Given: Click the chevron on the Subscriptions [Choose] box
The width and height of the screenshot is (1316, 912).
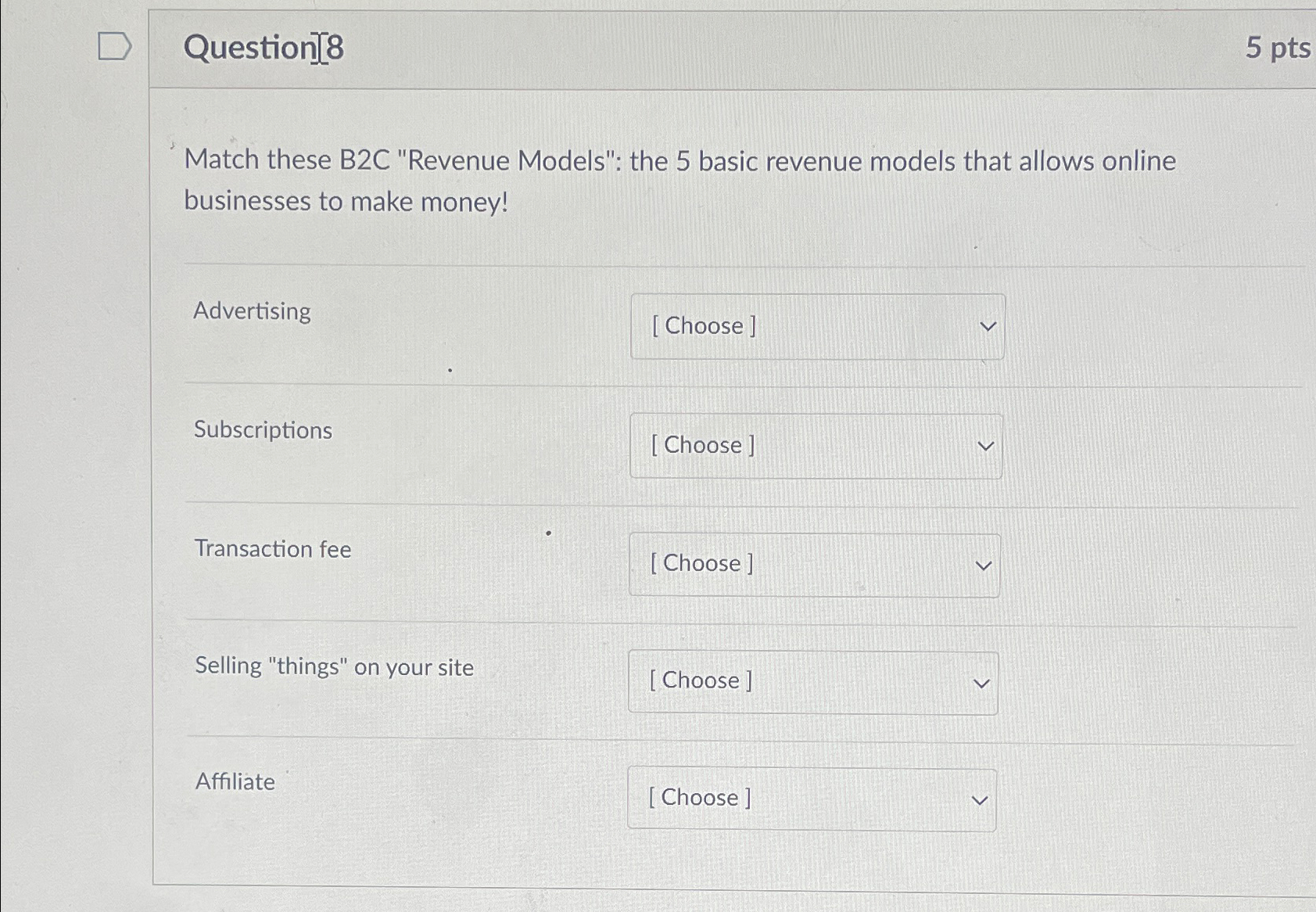Looking at the screenshot, I should (x=985, y=446).
